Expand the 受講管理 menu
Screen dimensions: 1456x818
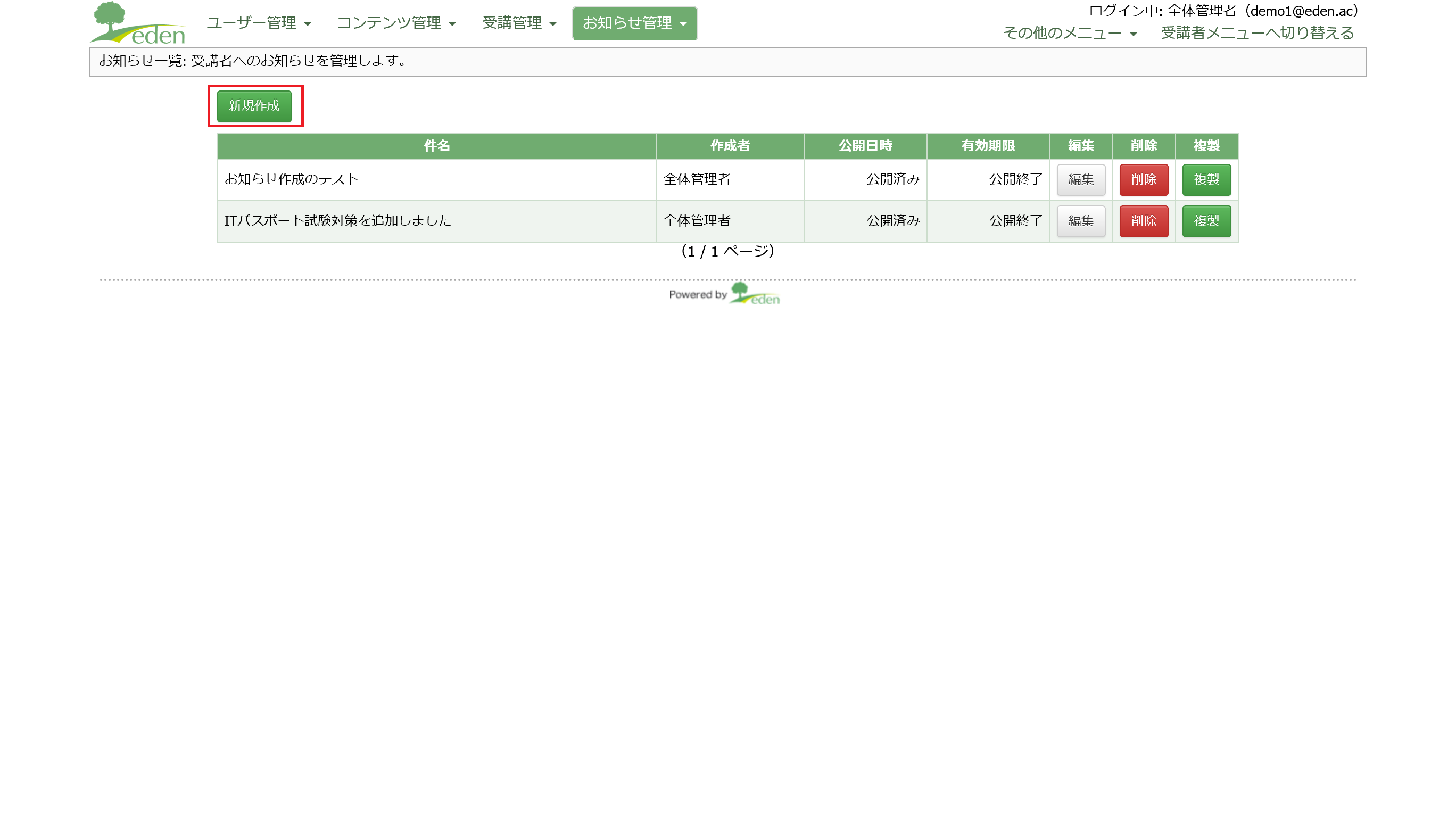(x=519, y=23)
